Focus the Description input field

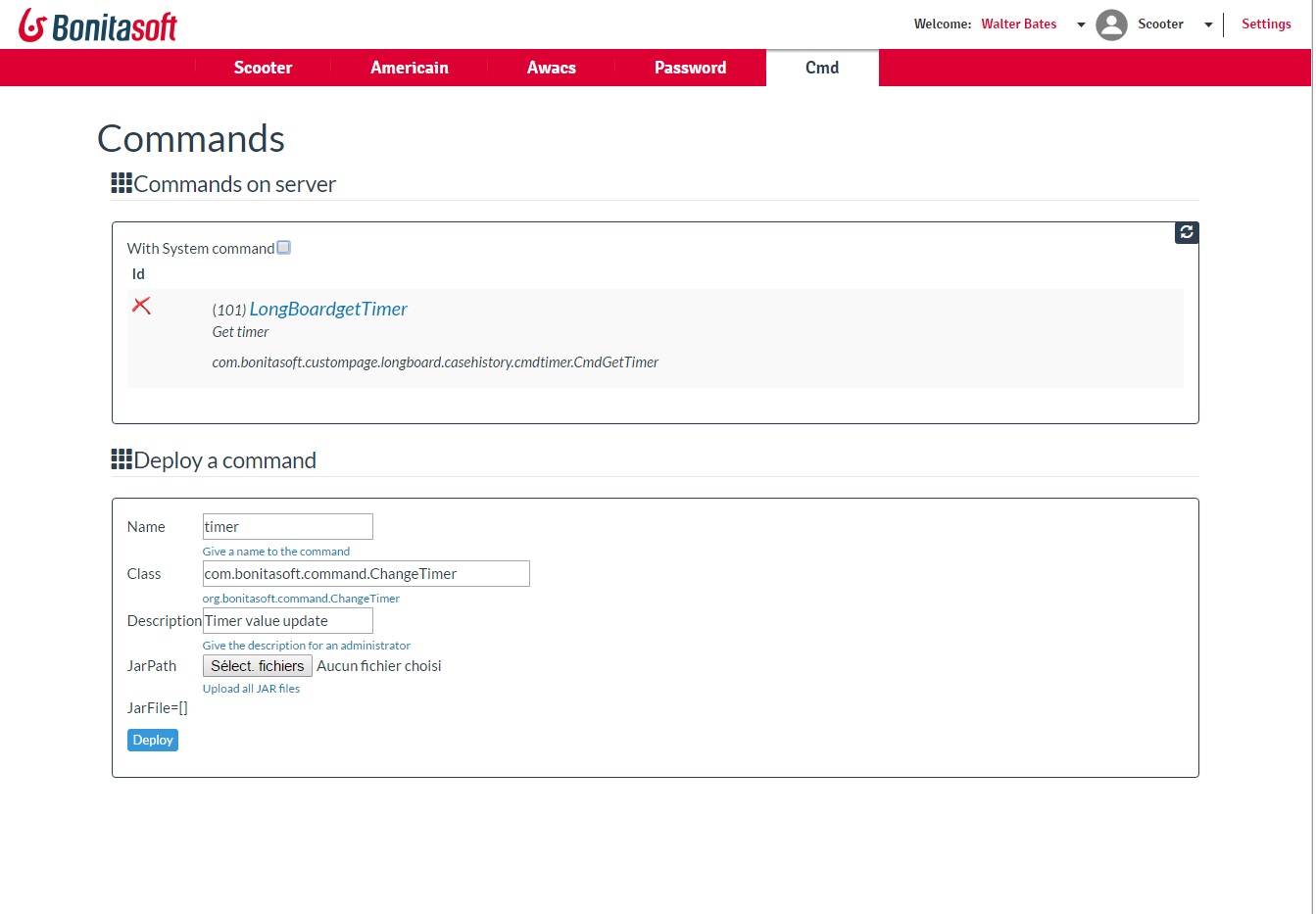point(288,620)
